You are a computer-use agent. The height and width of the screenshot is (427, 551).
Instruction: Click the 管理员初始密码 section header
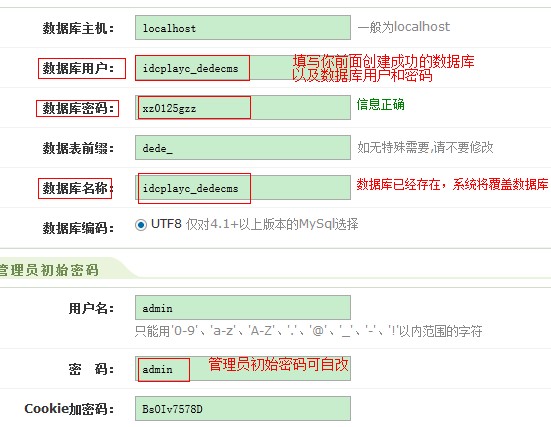(49, 270)
